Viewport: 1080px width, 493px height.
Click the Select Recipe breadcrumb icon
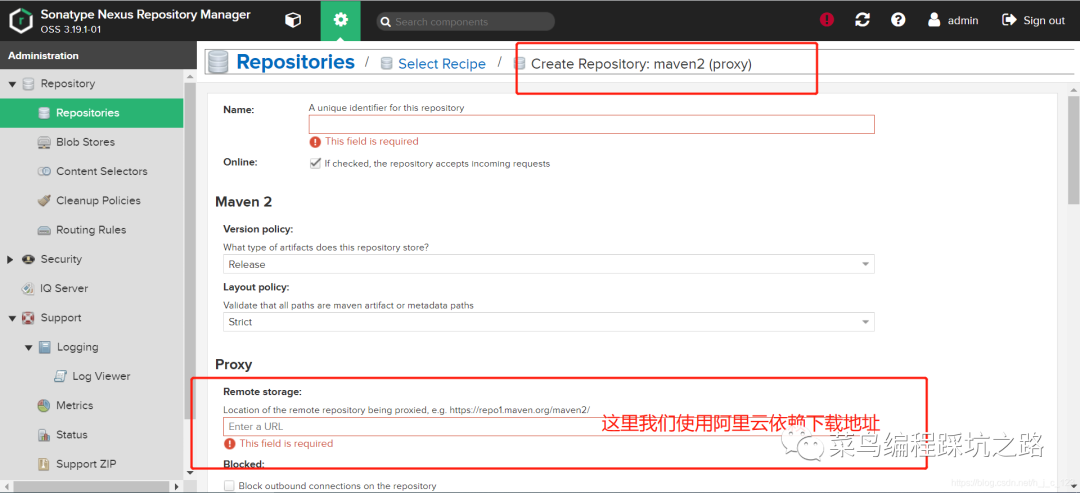coord(386,63)
